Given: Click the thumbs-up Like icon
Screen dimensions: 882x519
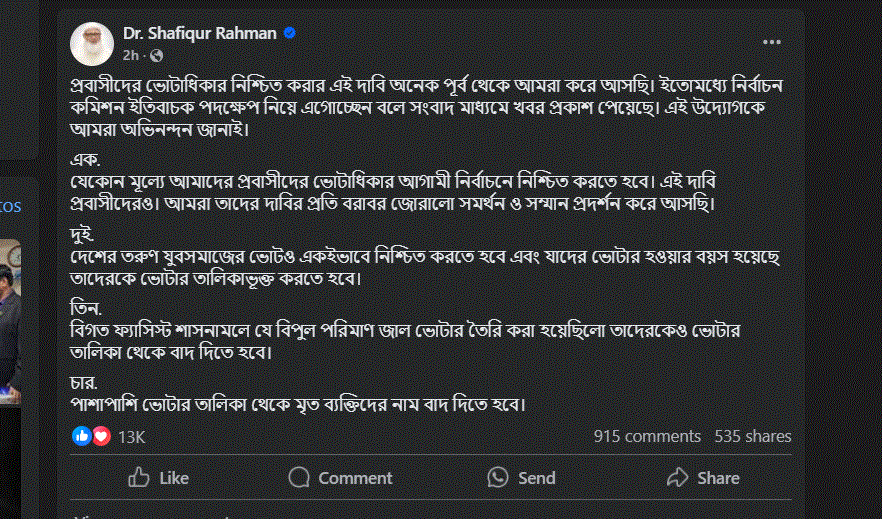Looking at the screenshot, I should coord(140,478).
